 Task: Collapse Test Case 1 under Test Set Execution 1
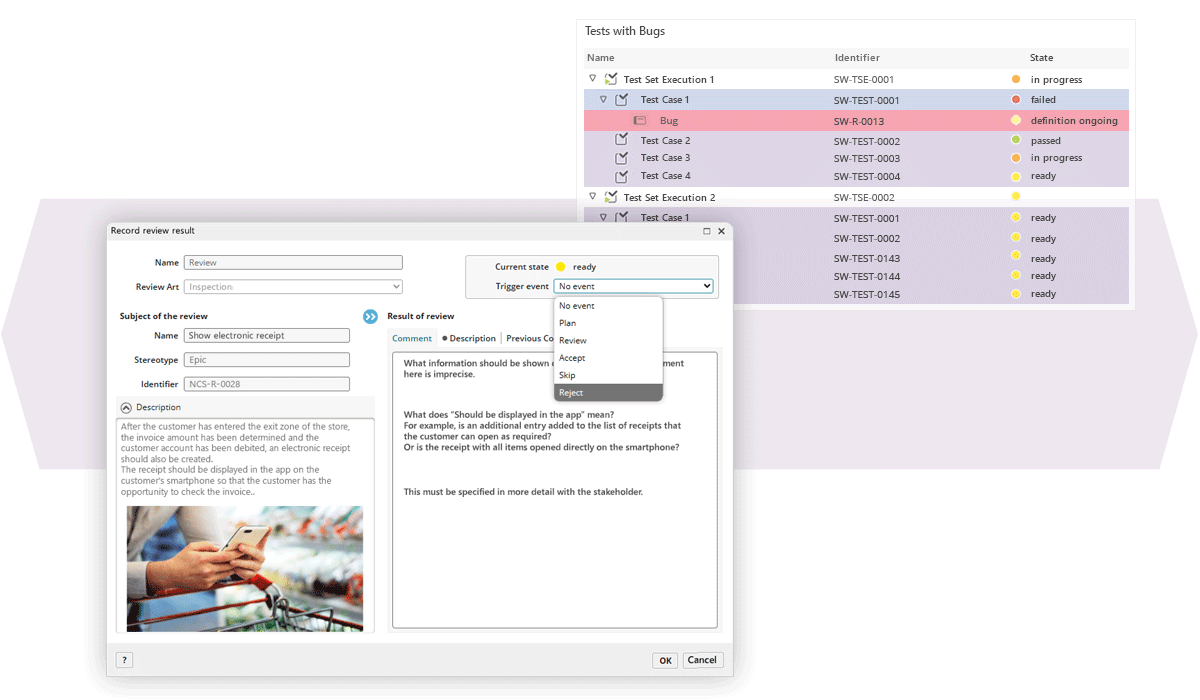[x=603, y=99]
